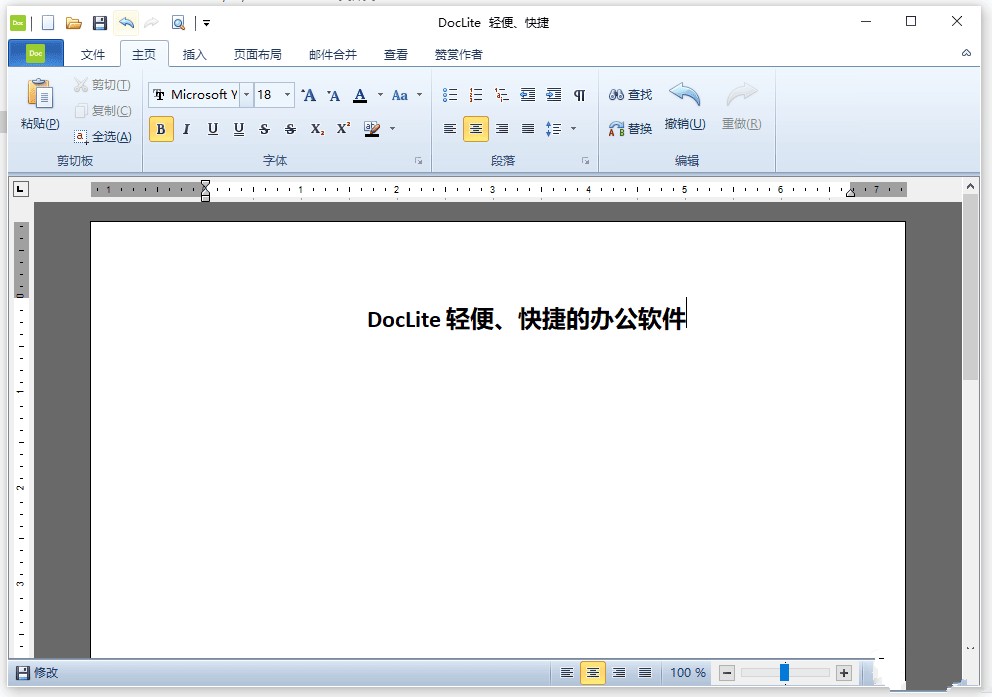992x697 pixels.
Task: Open the highlight color dropdown arrow
Action: click(392, 128)
